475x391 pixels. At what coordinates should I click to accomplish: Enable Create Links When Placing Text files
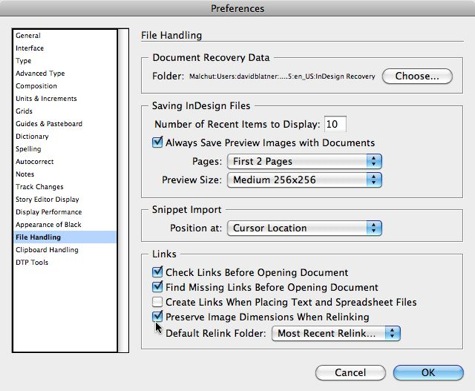(157, 302)
